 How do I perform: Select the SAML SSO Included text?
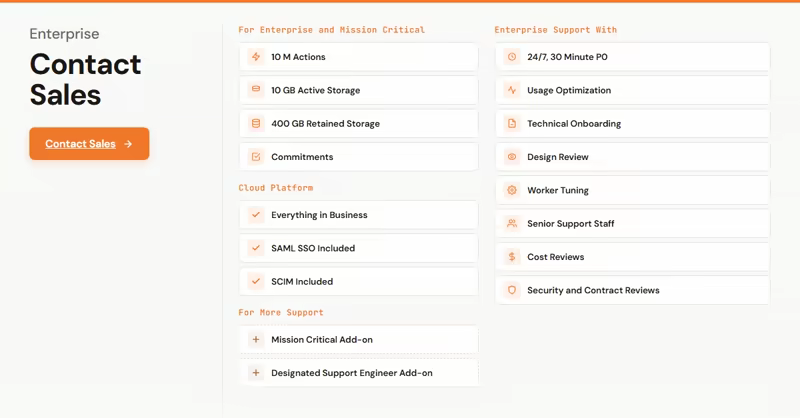tap(313, 248)
